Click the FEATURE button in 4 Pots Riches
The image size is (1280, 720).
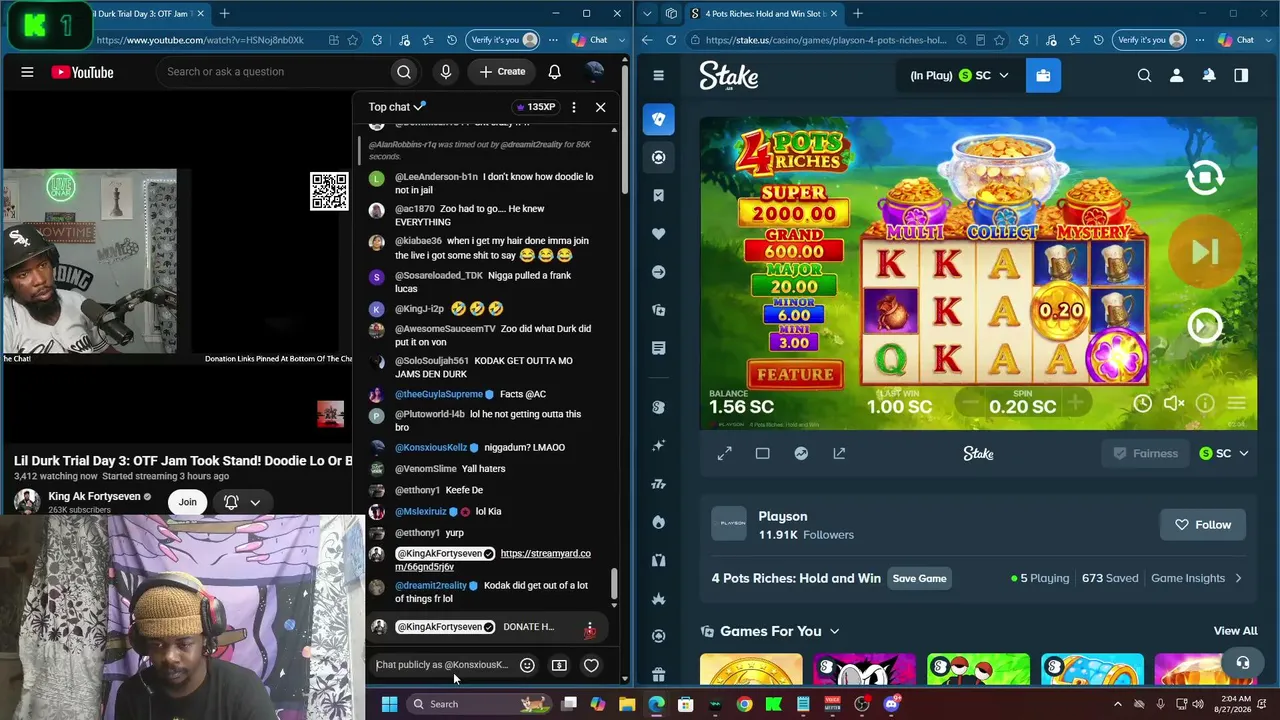point(795,374)
